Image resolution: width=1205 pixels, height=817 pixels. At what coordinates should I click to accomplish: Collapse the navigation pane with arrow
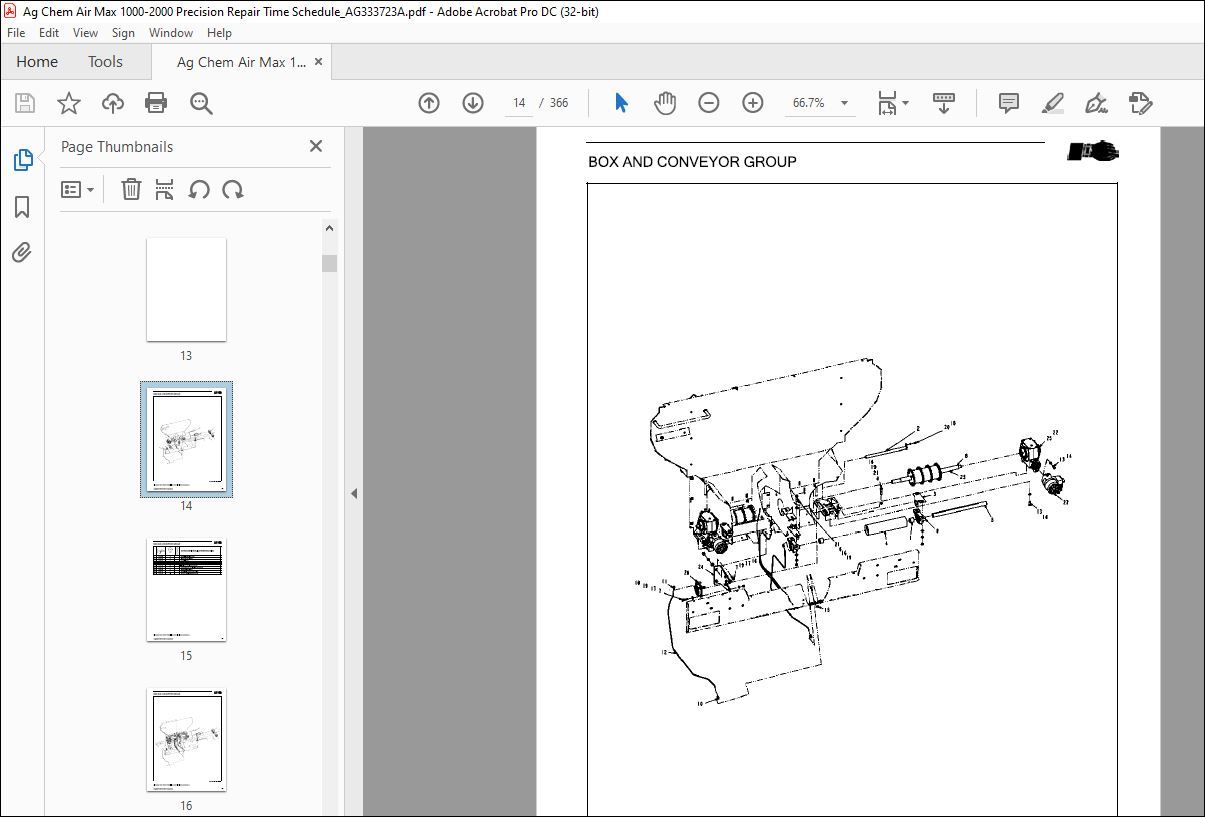pos(353,493)
